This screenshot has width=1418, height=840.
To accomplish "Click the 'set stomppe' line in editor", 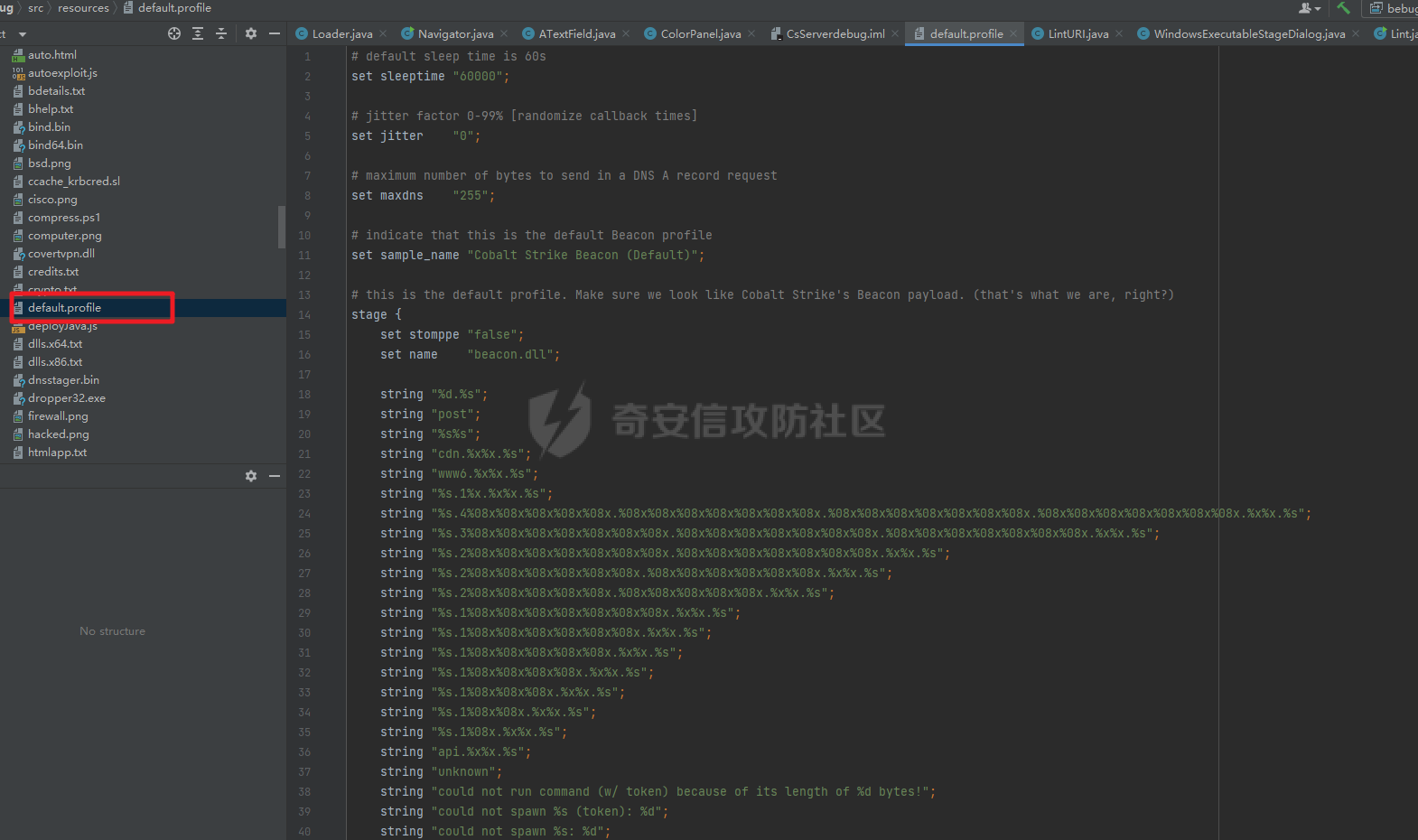I will click(x=452, y=335).
